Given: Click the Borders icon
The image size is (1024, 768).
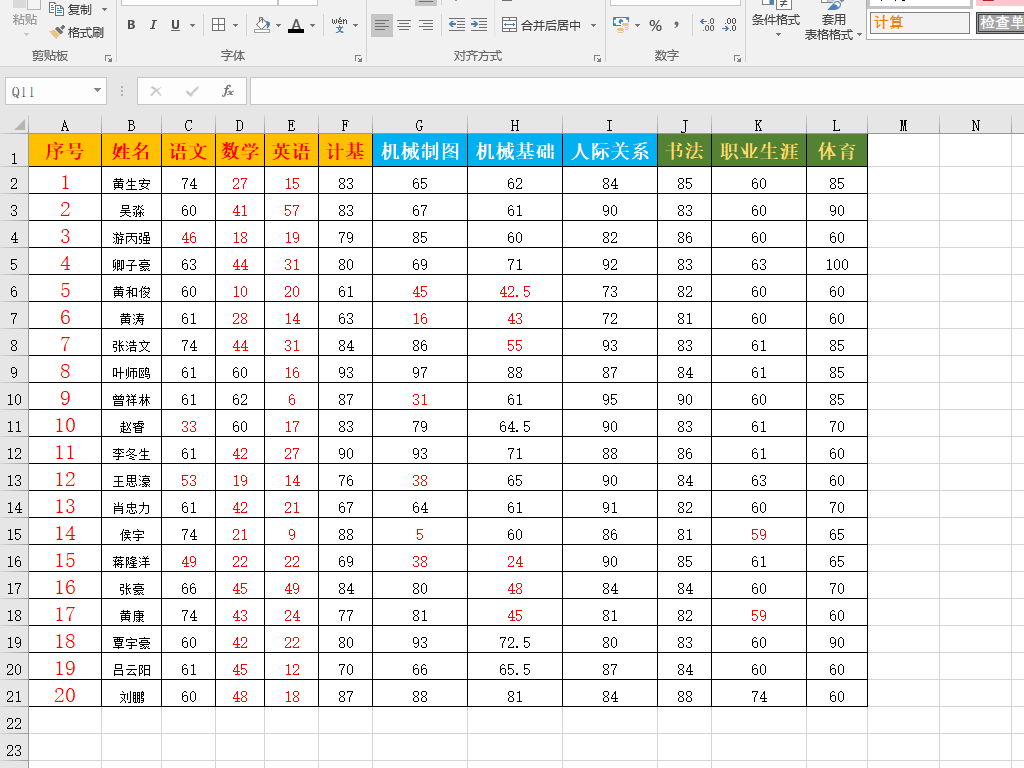Looking at the screenshot, I should point(219,25).
